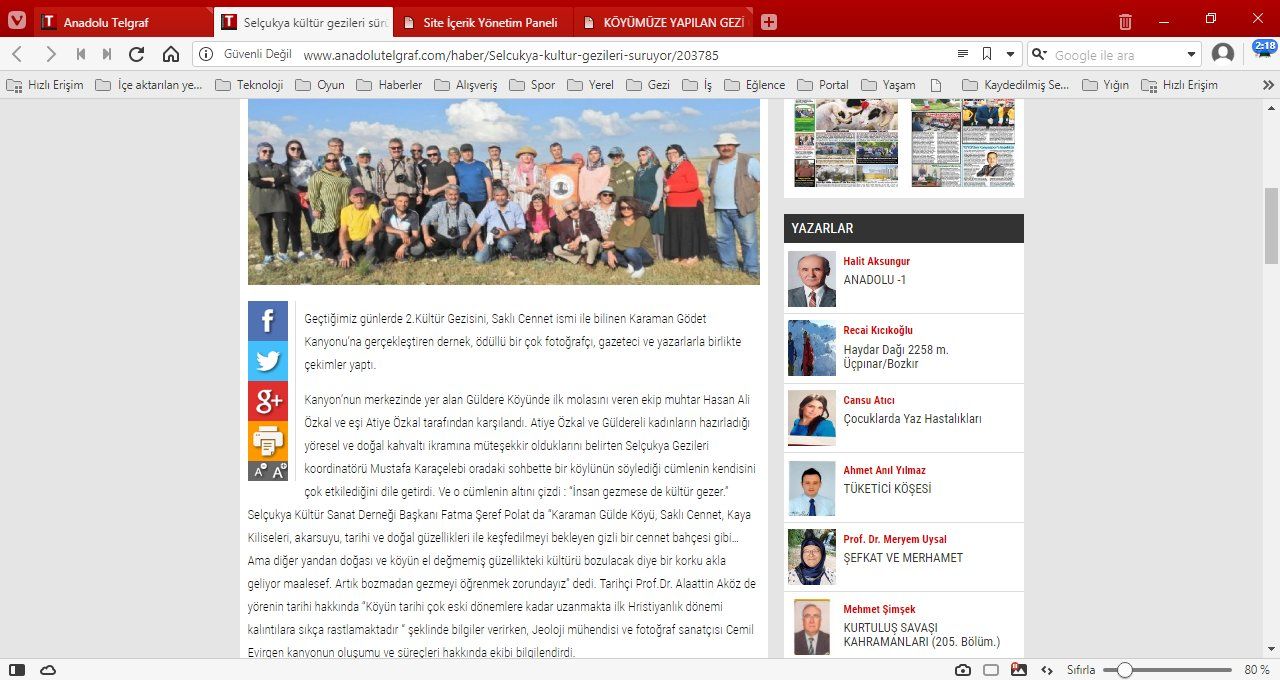Reload the current page
The height and width of the screenshot is (680, 1280).
pyautogui.click(x=137, y=54)
